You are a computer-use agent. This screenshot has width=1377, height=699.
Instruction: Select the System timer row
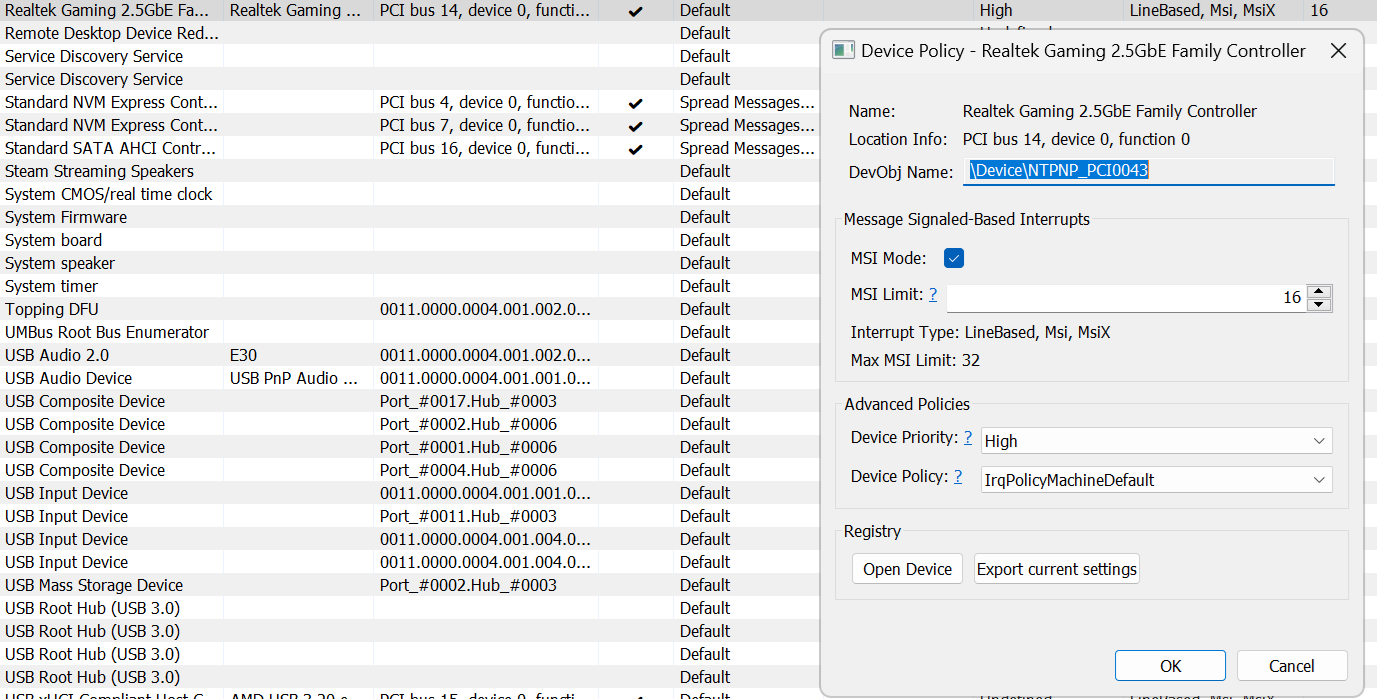pos(410,286)
